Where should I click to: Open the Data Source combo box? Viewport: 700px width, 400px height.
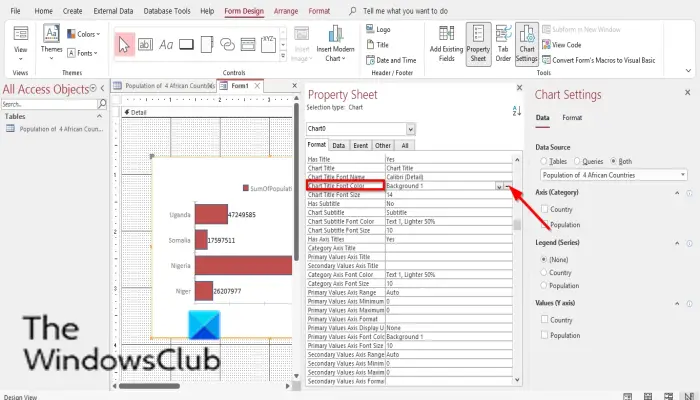613,175
